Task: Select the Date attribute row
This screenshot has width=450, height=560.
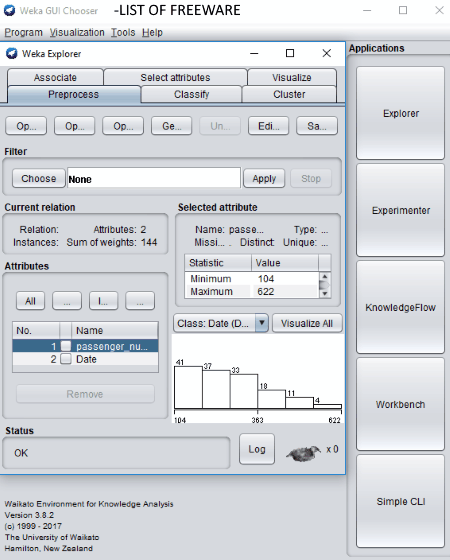Action: pyautogui.click(x=85, y=359)
